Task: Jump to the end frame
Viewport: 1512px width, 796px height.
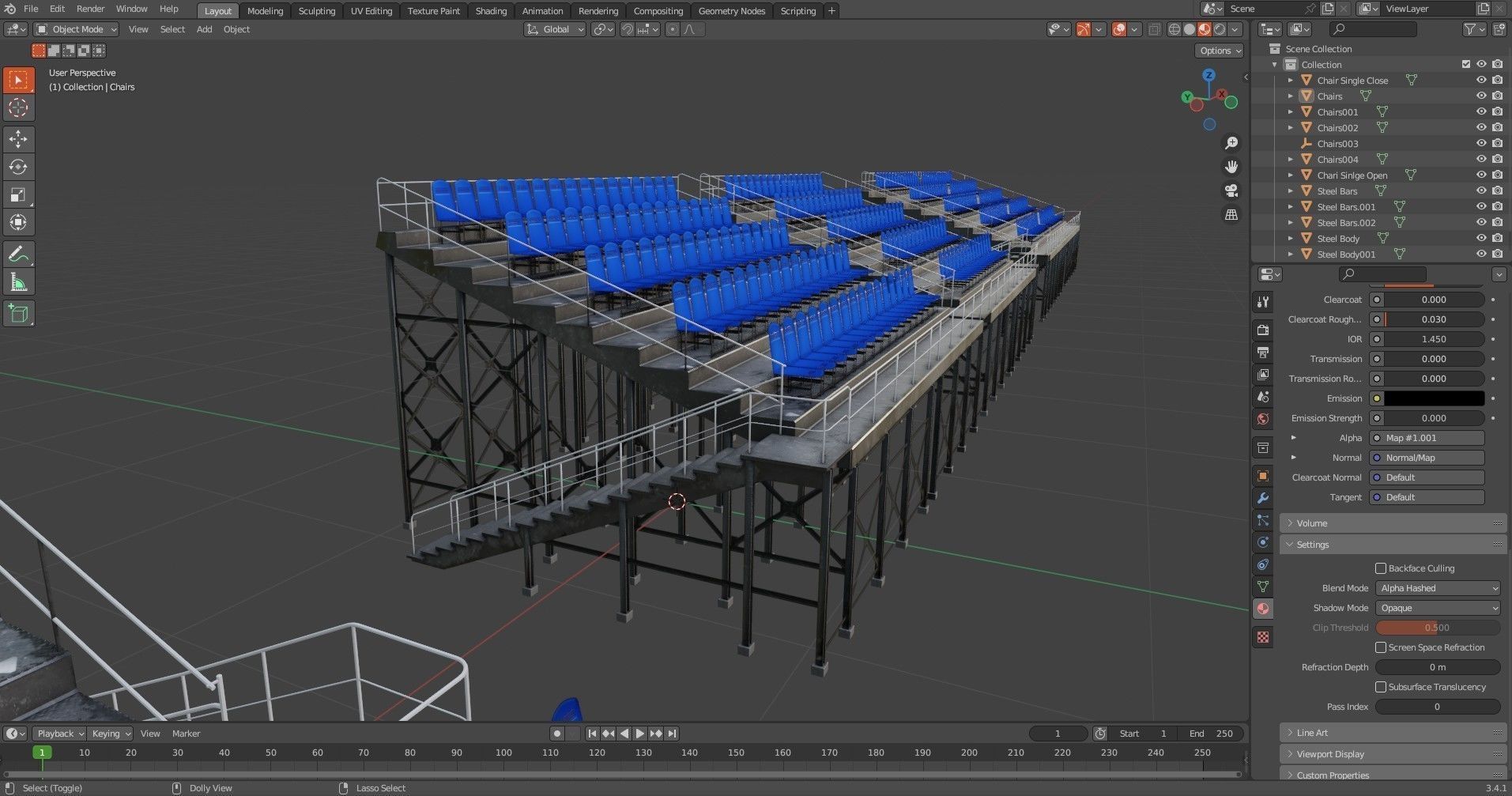Action: pos(672,734)
